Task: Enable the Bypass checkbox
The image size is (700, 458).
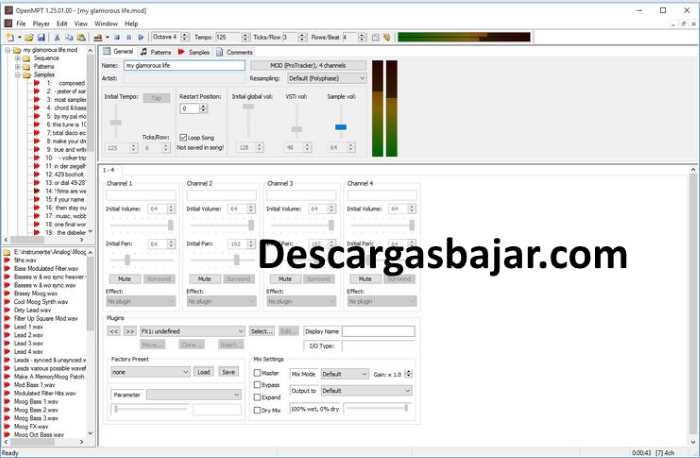Action: pos(257,385)
